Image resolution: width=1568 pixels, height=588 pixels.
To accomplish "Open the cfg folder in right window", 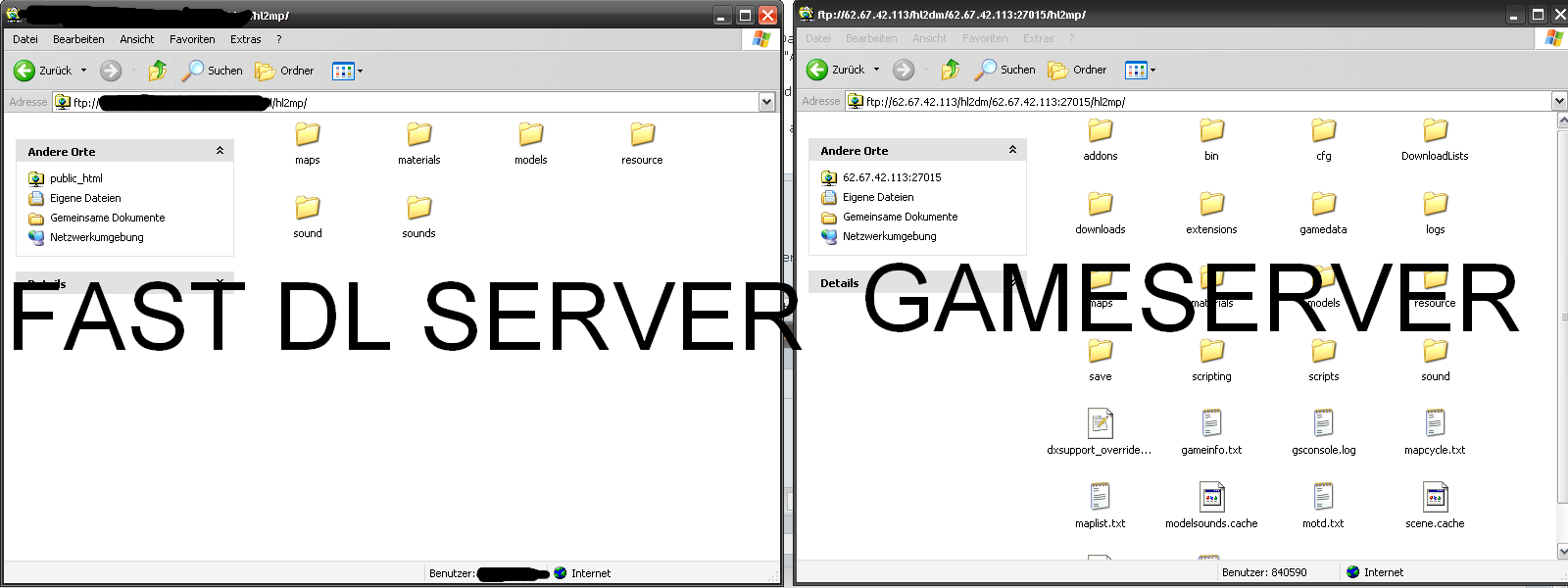I will pos(1323,139).
